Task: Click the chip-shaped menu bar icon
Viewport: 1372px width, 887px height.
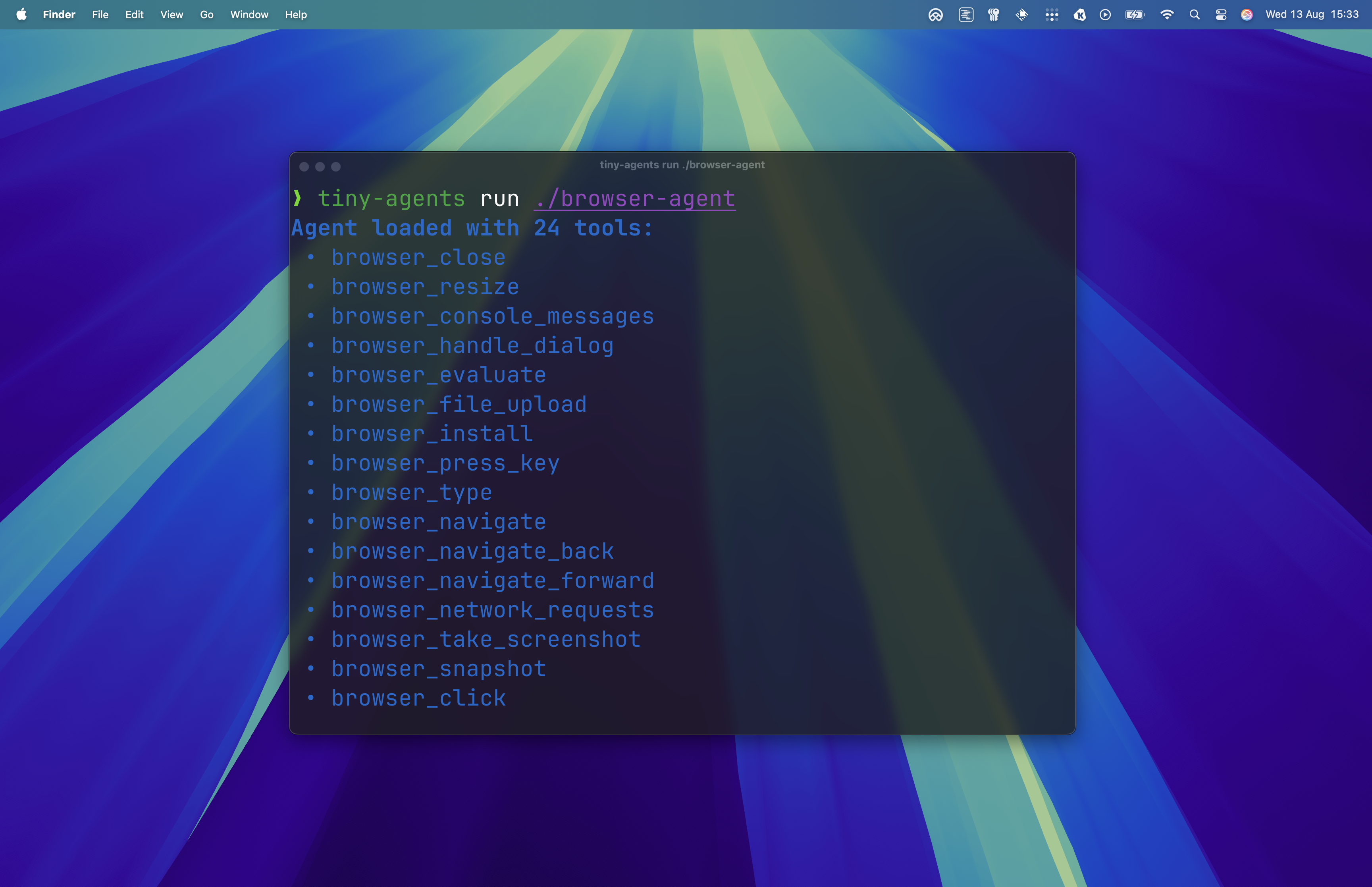Action: point(1022,14)
